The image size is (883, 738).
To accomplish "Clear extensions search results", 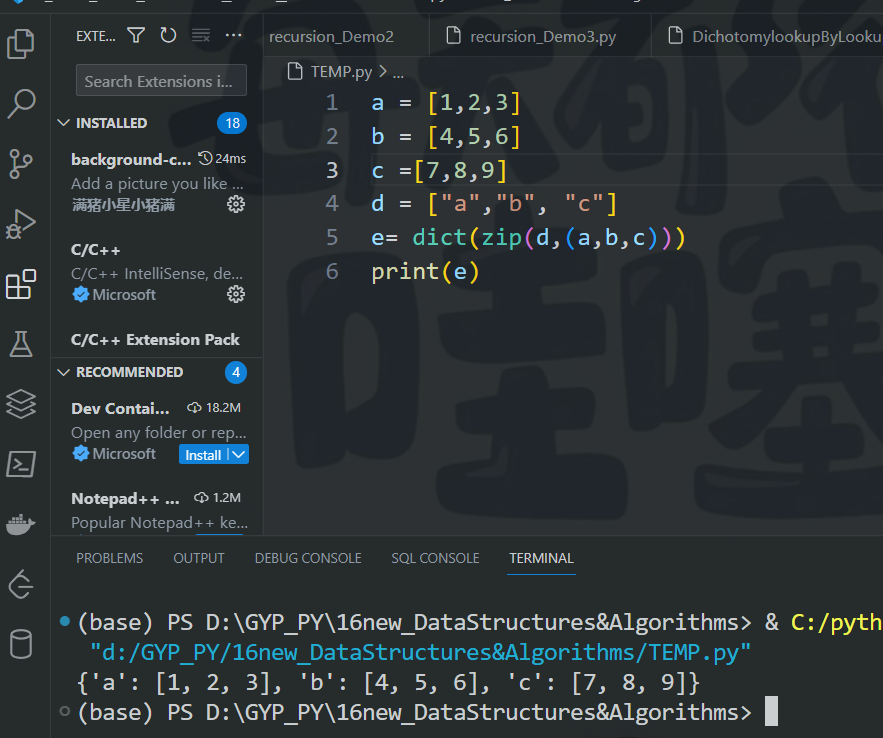I will (200, 36).
